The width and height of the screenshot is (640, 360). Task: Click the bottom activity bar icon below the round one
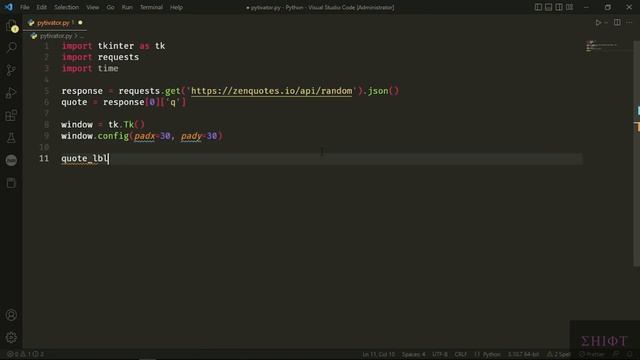(11, 183)
